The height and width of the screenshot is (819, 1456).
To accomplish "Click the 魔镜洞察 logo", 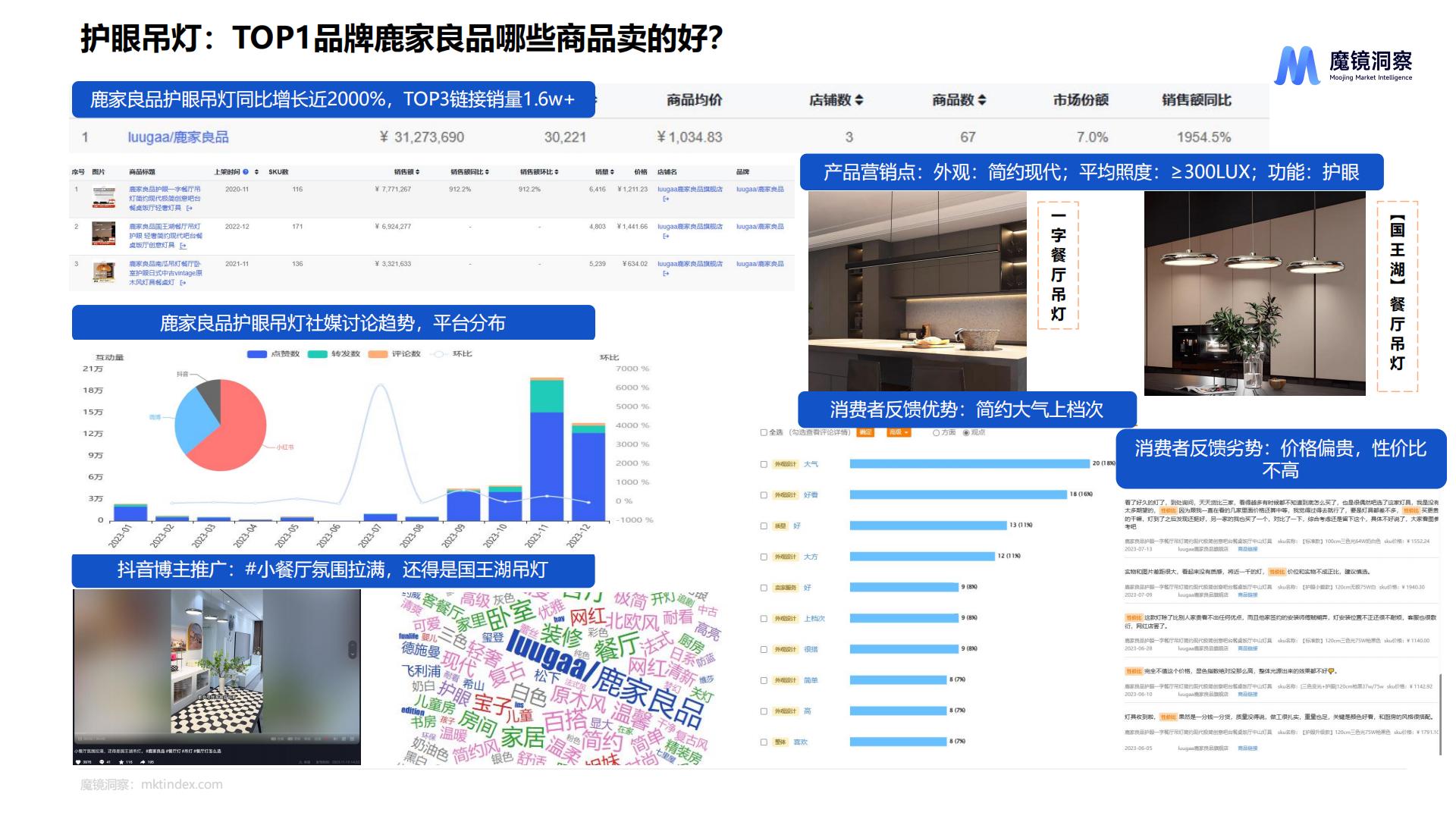I will 1343,65.
